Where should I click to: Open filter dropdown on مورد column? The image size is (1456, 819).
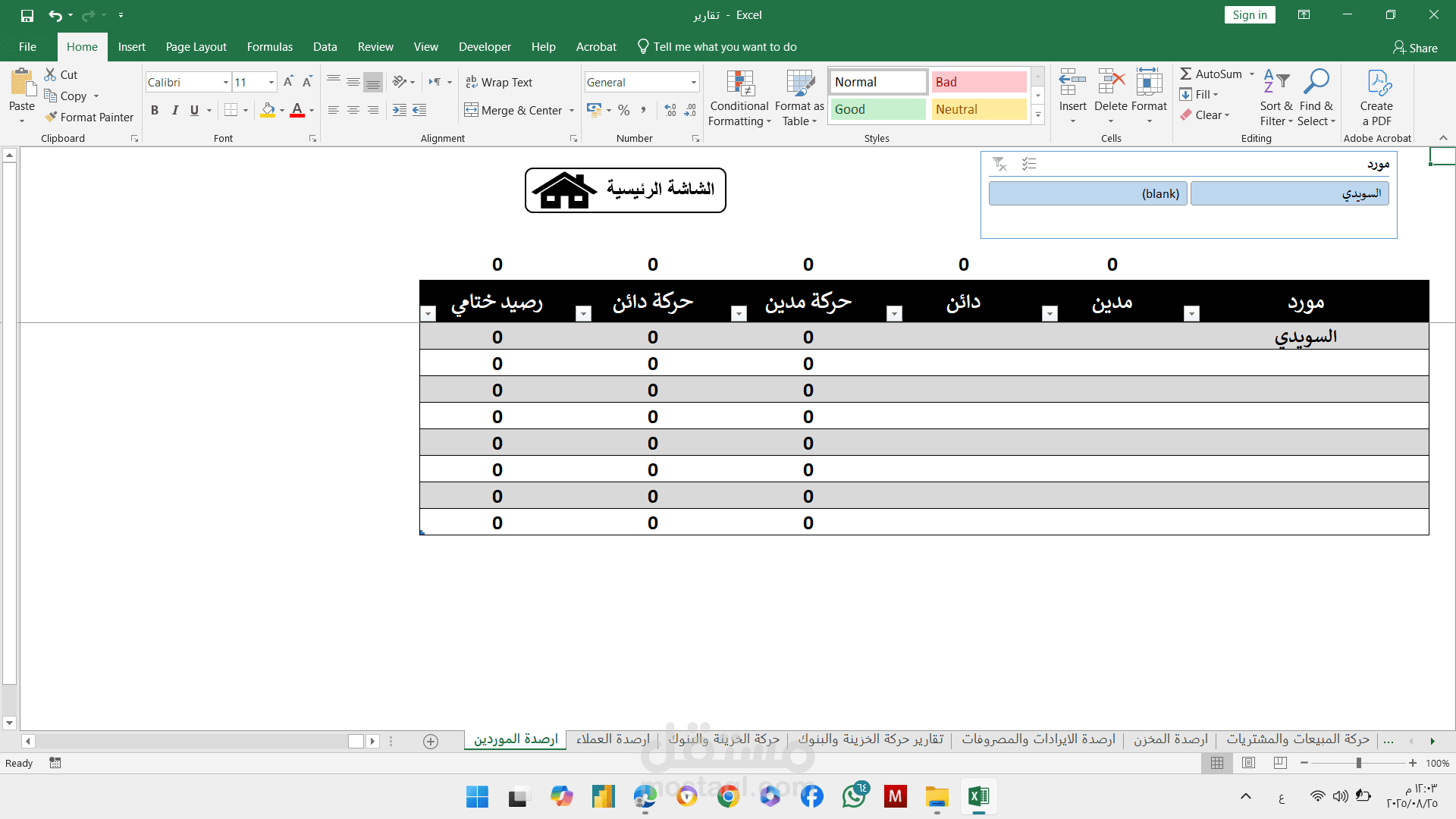pos(1191,313)
